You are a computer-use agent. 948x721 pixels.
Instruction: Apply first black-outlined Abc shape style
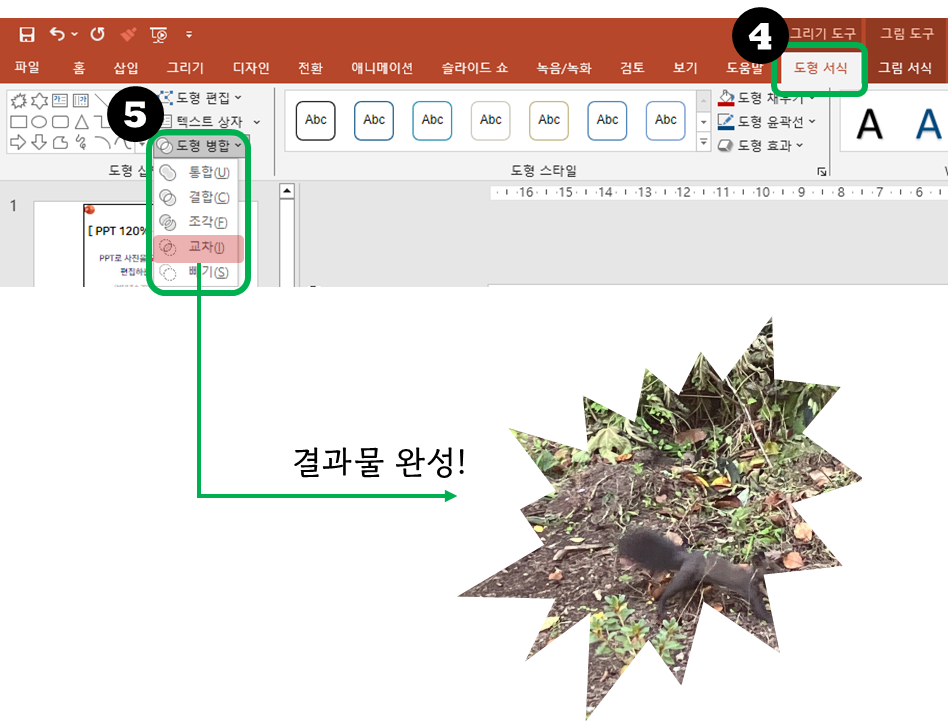click(x=316, y=120)
